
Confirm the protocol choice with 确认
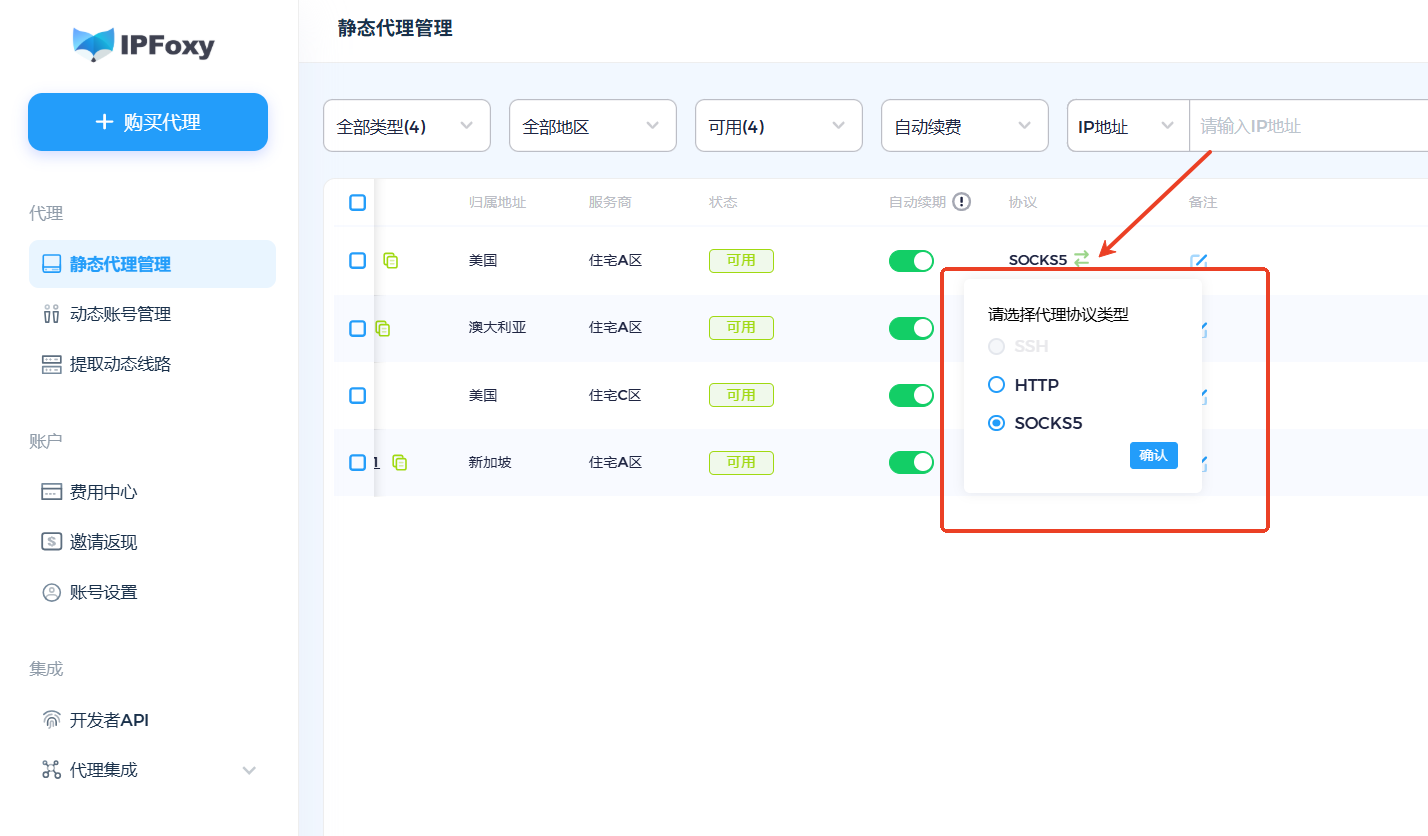click(1154, 455)
